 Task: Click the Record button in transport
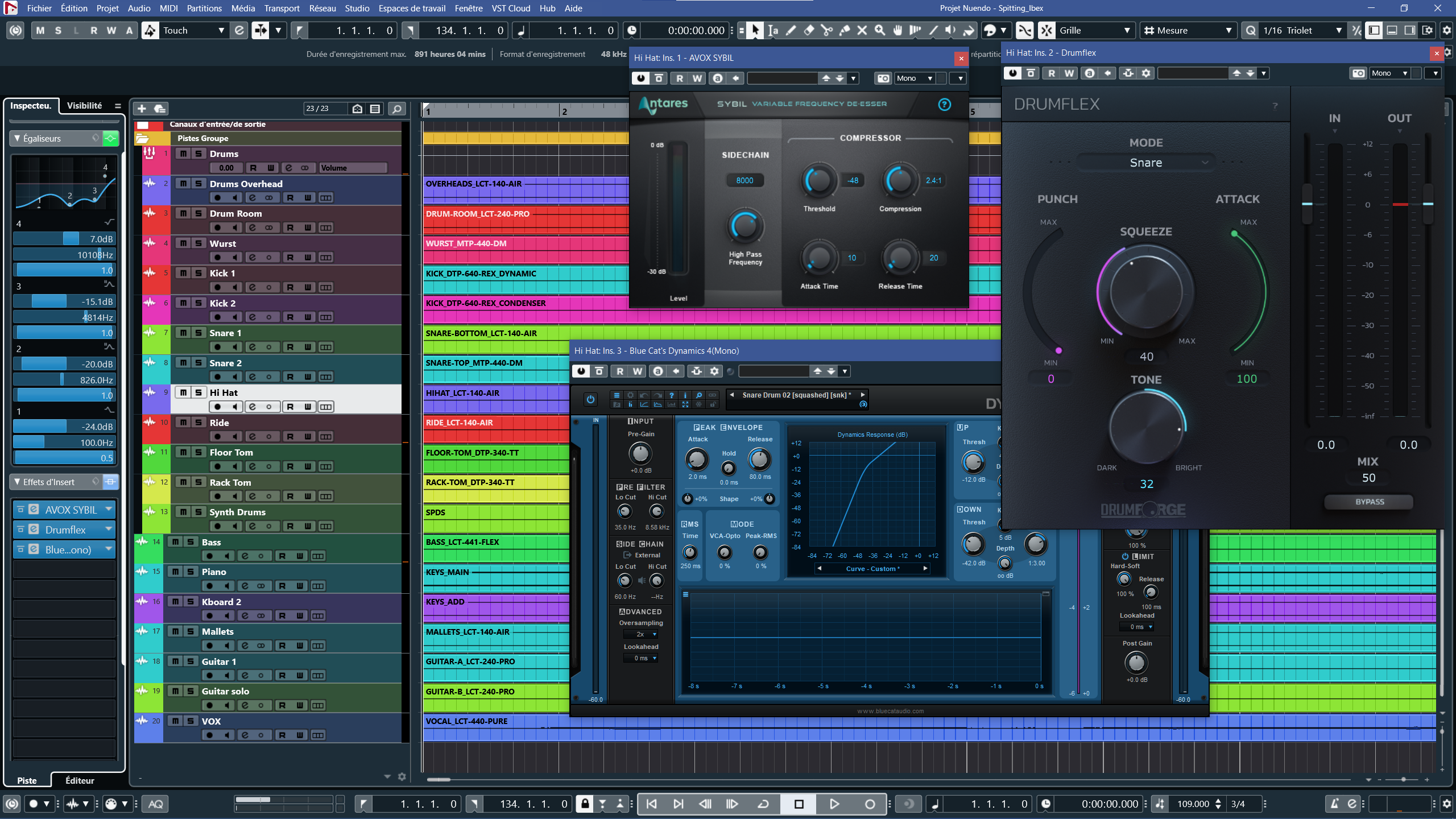coord(870,804)
